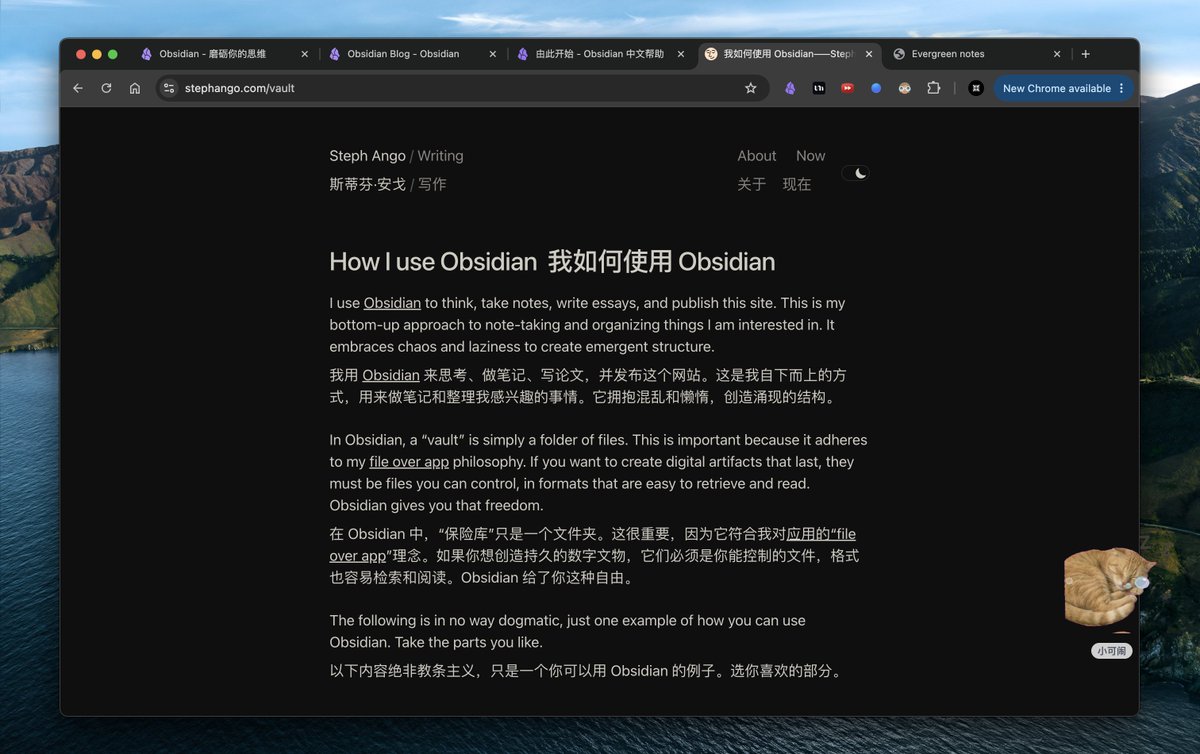Open Chrome three-dot menu

tap(1121, 88)
